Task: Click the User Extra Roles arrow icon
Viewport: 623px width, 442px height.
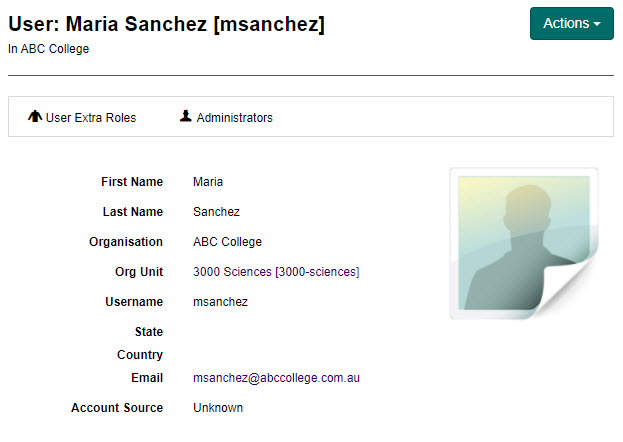Action: coord(35,117)
